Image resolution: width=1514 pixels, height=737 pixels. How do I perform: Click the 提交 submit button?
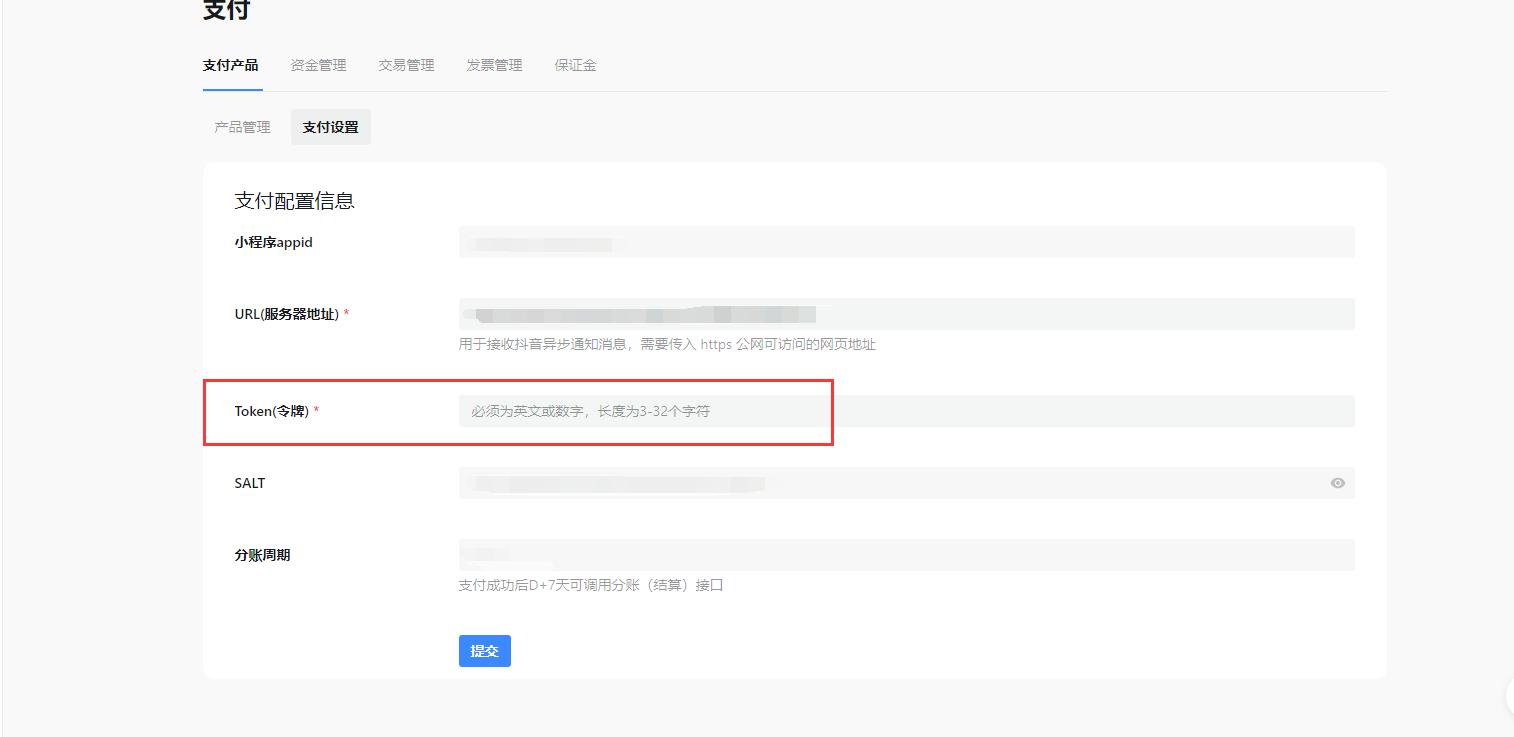click(x=484, y=651)
